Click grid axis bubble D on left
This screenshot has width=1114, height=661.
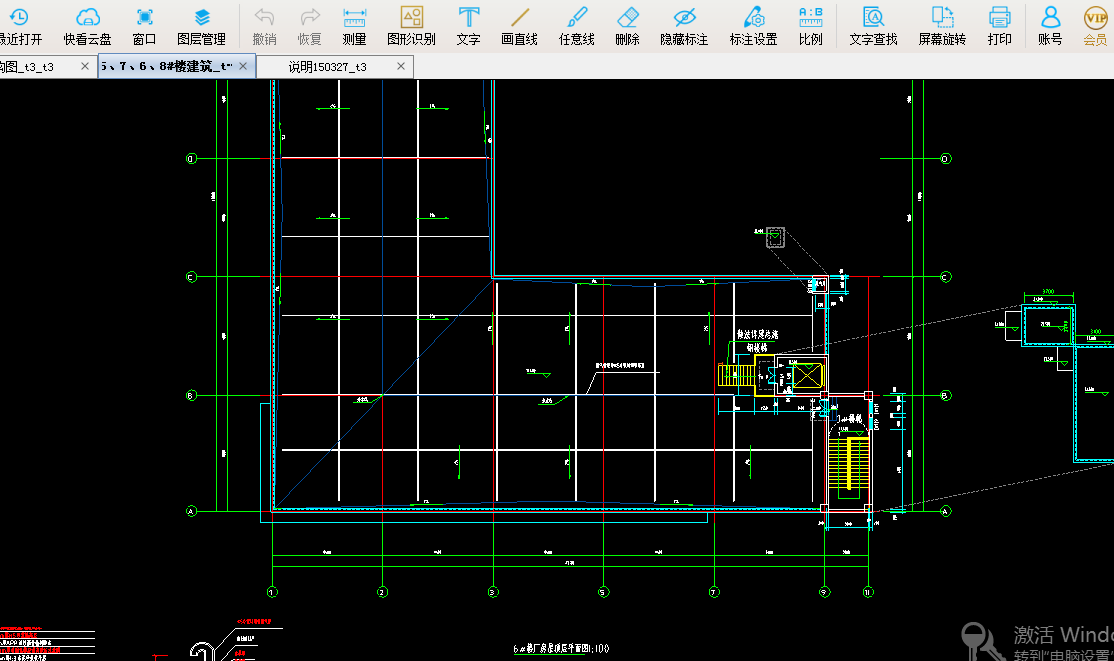[190, 158]
